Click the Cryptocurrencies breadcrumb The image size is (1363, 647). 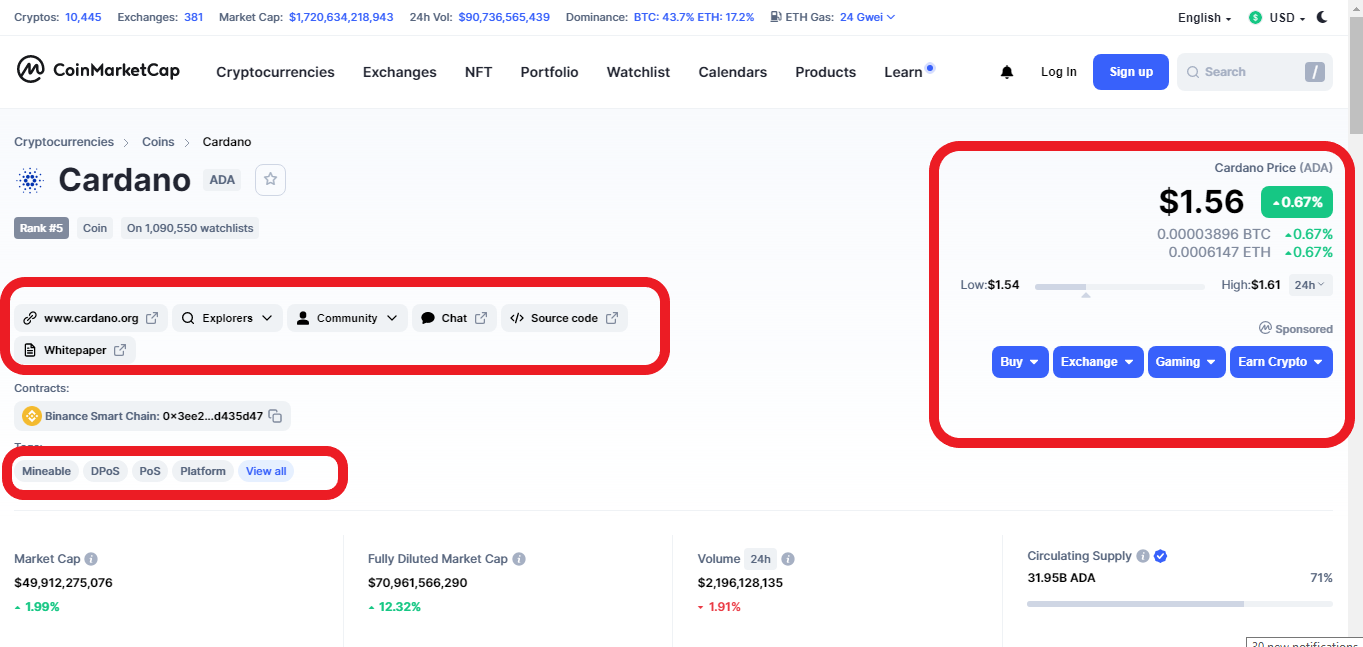64,142
